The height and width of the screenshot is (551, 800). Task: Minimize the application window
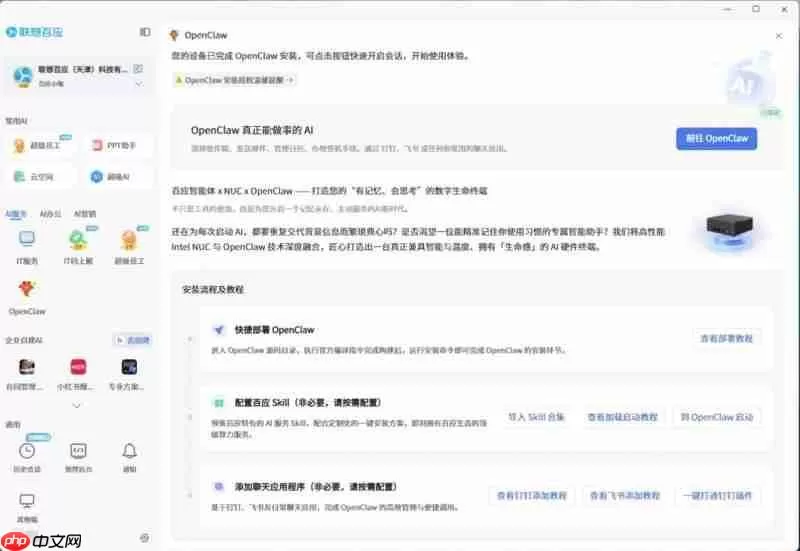(x=728, y=9)
